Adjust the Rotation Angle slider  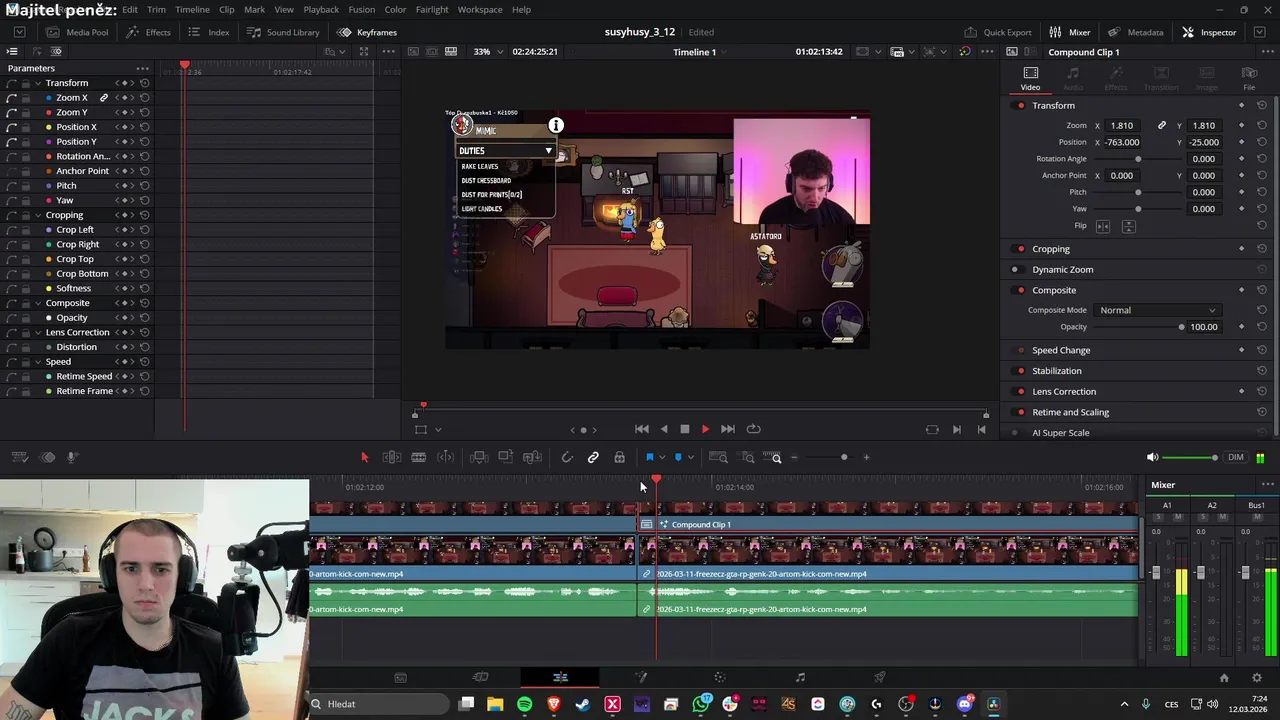pyautogui.click(x=1138, y=159)
